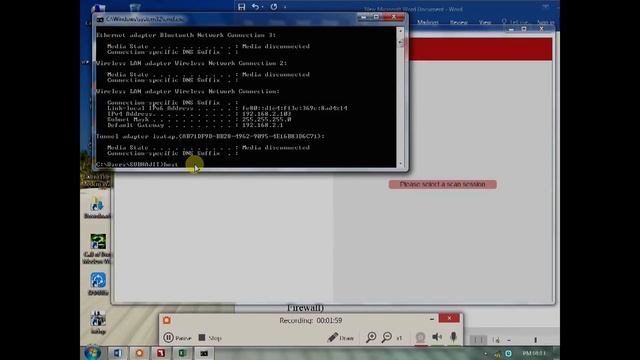
Task: Click the Tell me search box in Word
Action: pyautogui.click(x=515, y=22)
